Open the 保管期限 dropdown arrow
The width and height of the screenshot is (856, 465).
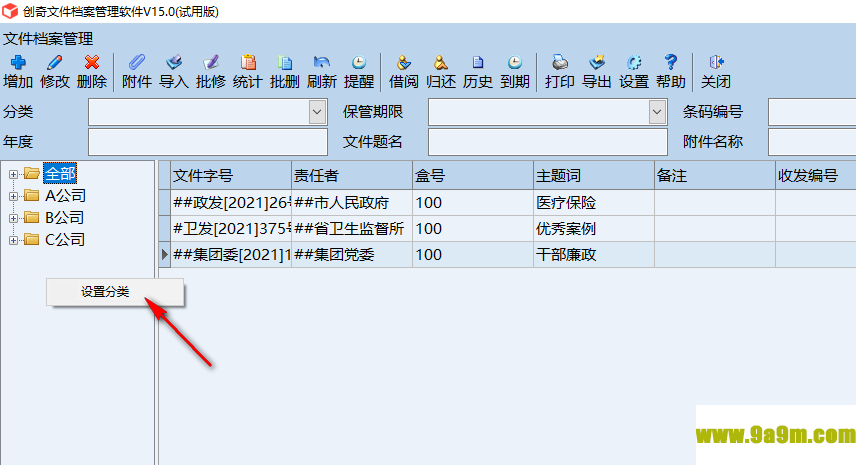(x=657, y=112)
